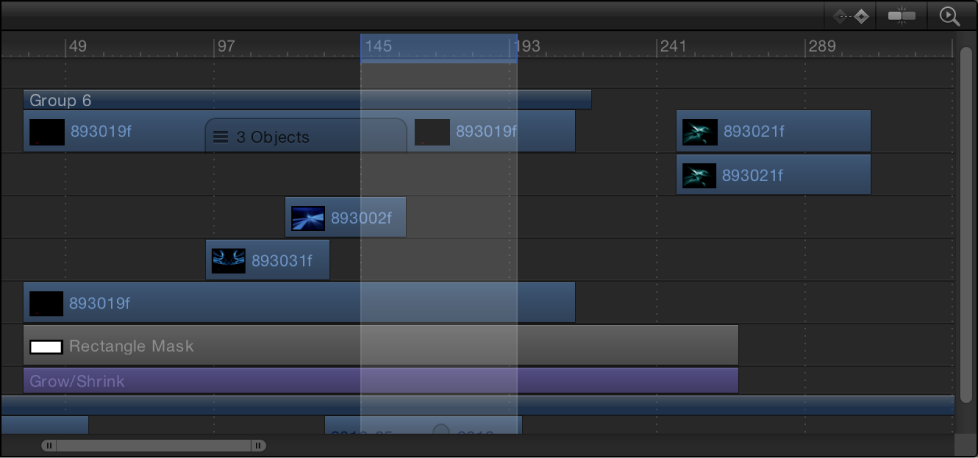Toggle the show keyframes diamond icon
978x458 pixels.
pos(851,16)
